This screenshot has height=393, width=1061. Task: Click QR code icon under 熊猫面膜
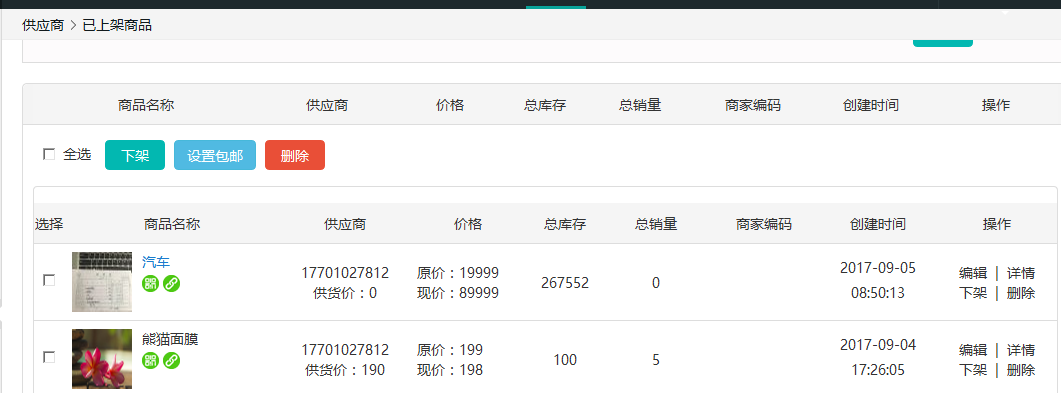click(150, 360)
